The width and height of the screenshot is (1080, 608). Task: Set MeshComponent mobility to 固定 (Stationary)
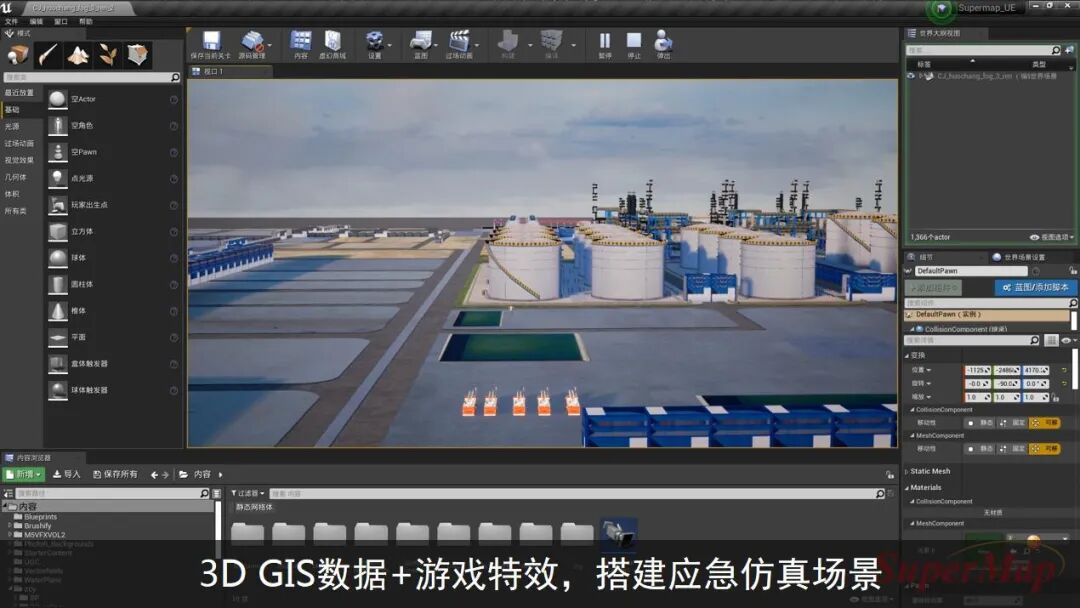(1012, 449)
